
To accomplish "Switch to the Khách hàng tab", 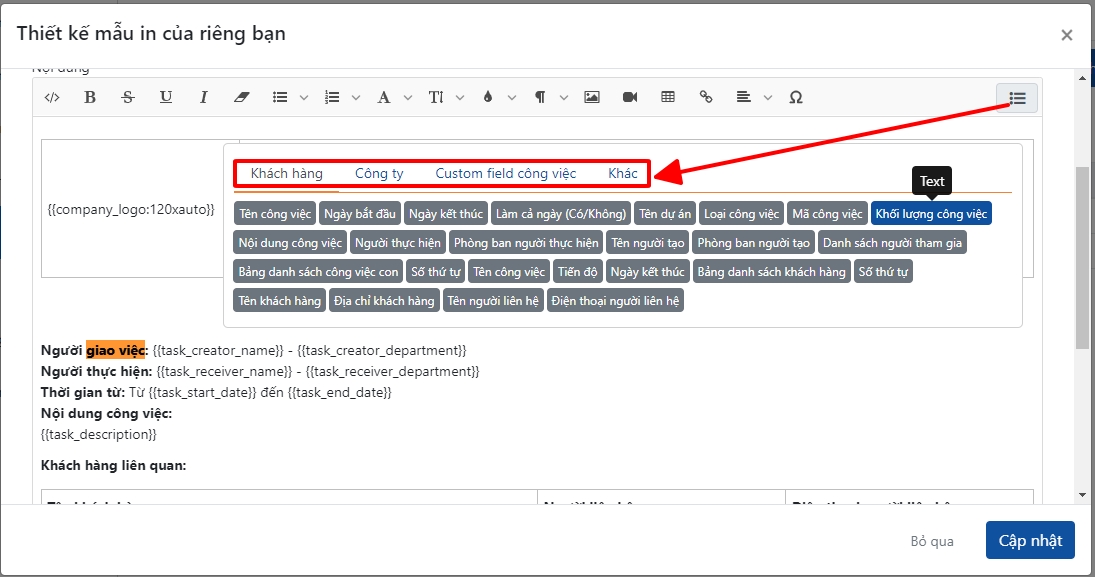I will tap(287, 173).
